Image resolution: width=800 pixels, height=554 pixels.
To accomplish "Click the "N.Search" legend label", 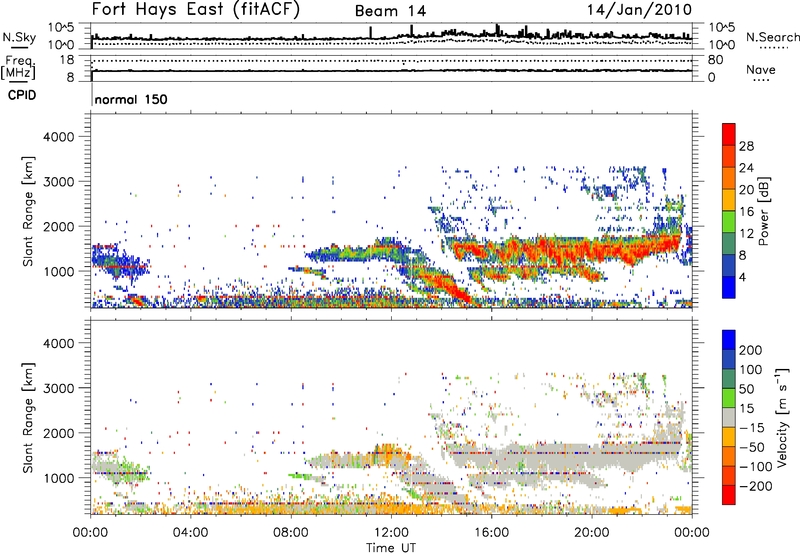I will [772, 37].
